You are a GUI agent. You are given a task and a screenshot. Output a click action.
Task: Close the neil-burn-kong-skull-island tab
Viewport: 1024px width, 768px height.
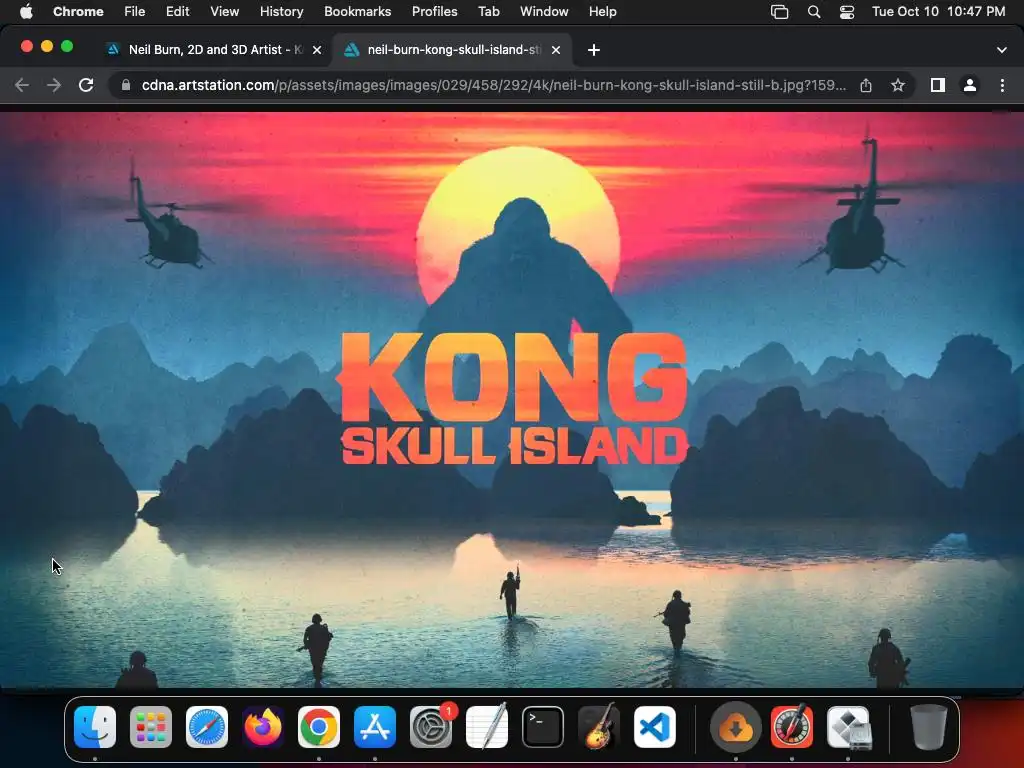tap(556, 50)
